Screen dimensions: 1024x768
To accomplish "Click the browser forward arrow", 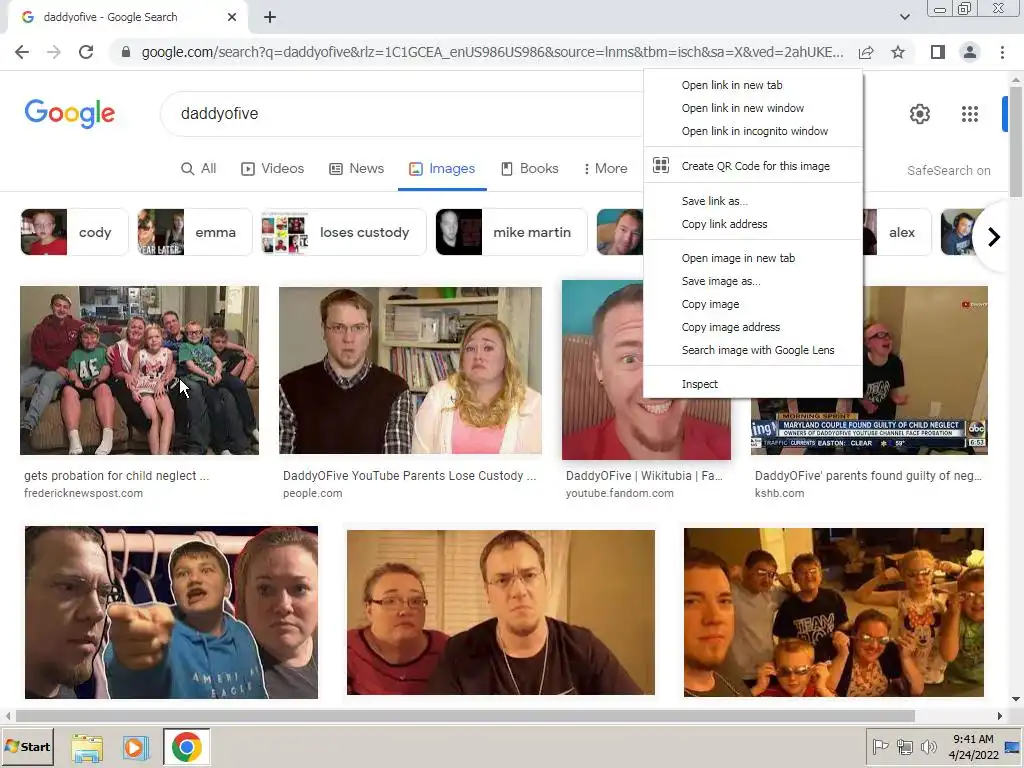I will (54, 52).
